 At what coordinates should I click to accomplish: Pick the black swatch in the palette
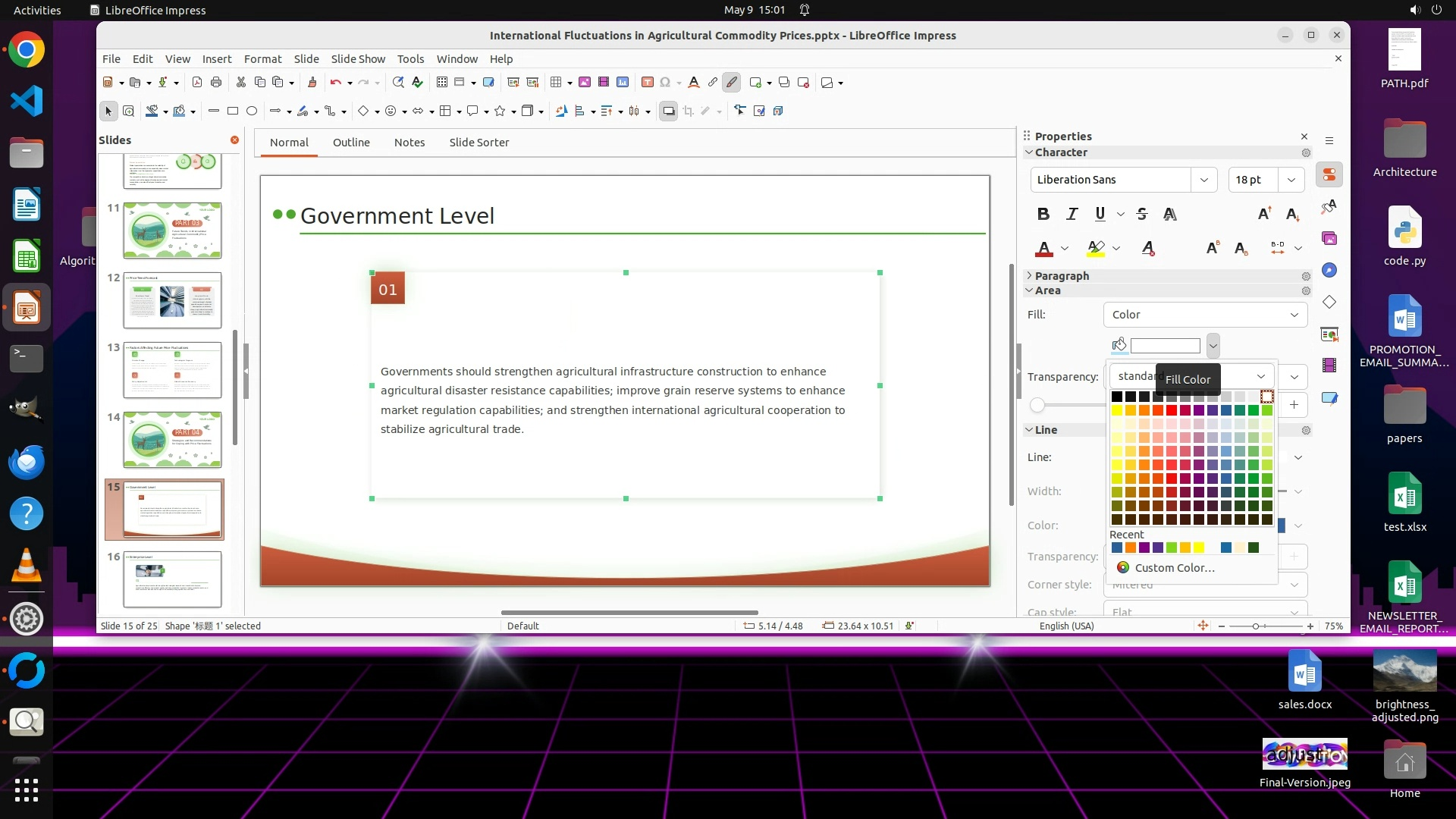1116,397
